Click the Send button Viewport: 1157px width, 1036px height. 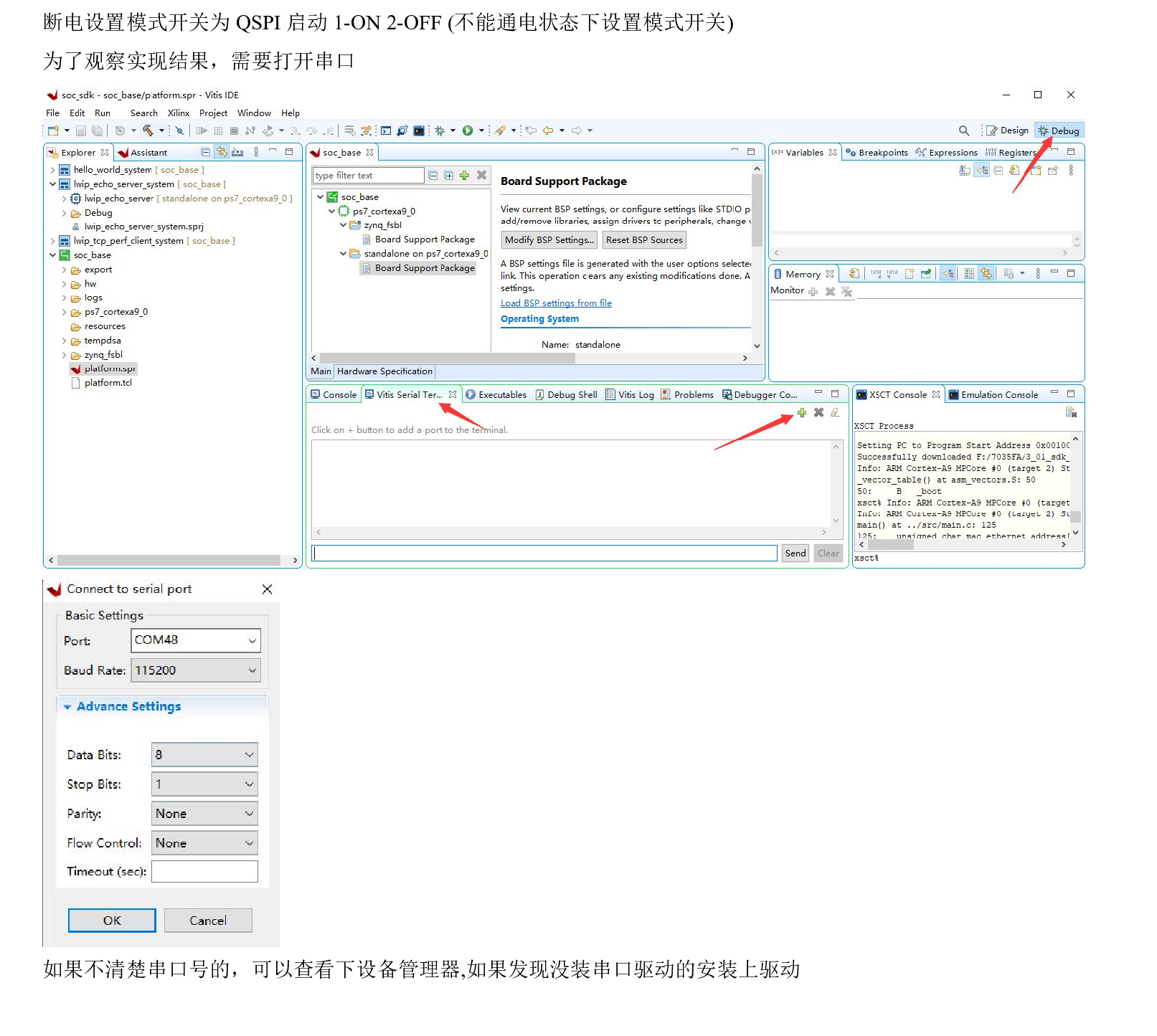795,553
